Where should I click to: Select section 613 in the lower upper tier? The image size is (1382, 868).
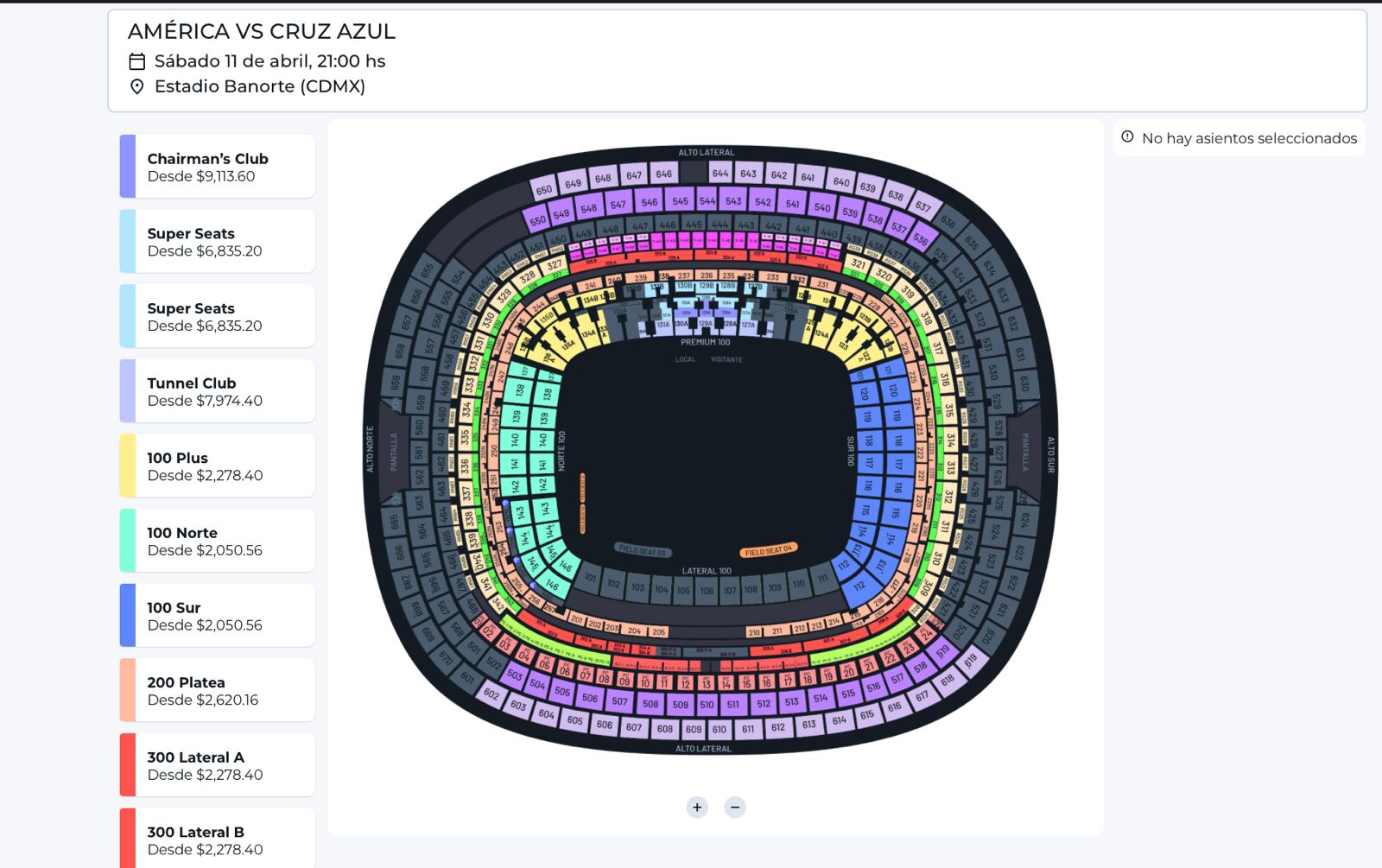tap(808, 725)
